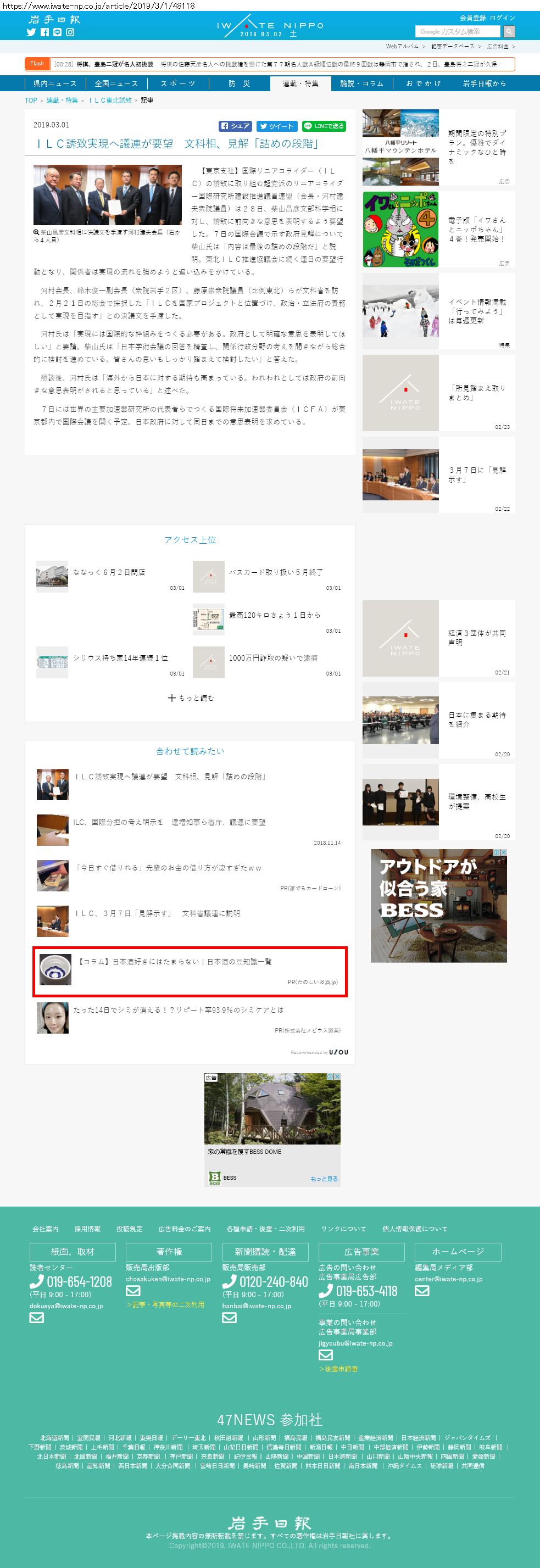This screenshot has width=540, height=1568.
Task: Open the 防災 menu tab
Action: point(240,83)
